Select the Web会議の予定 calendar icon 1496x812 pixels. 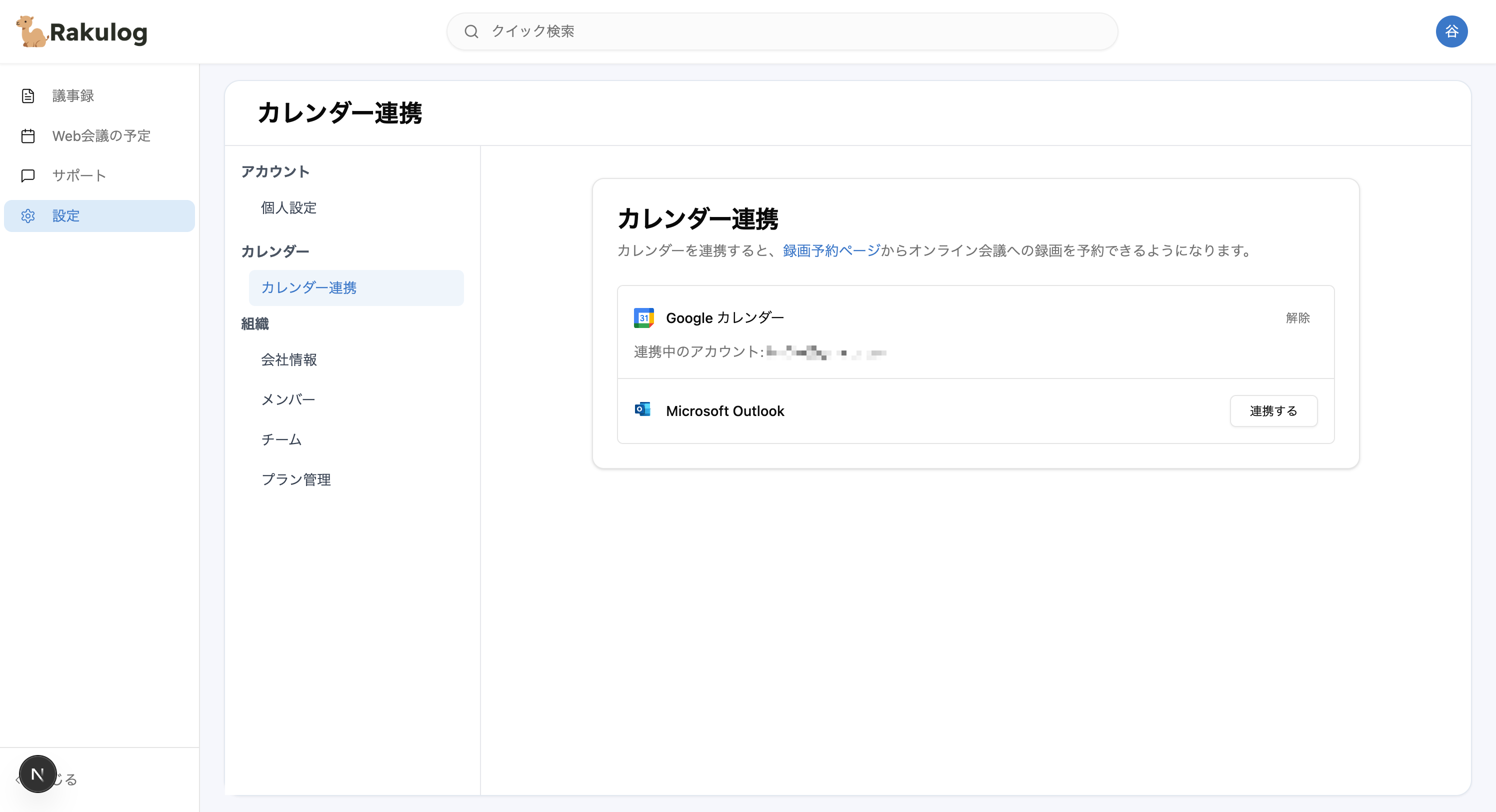pyautogui.click(x=29, y=135)
